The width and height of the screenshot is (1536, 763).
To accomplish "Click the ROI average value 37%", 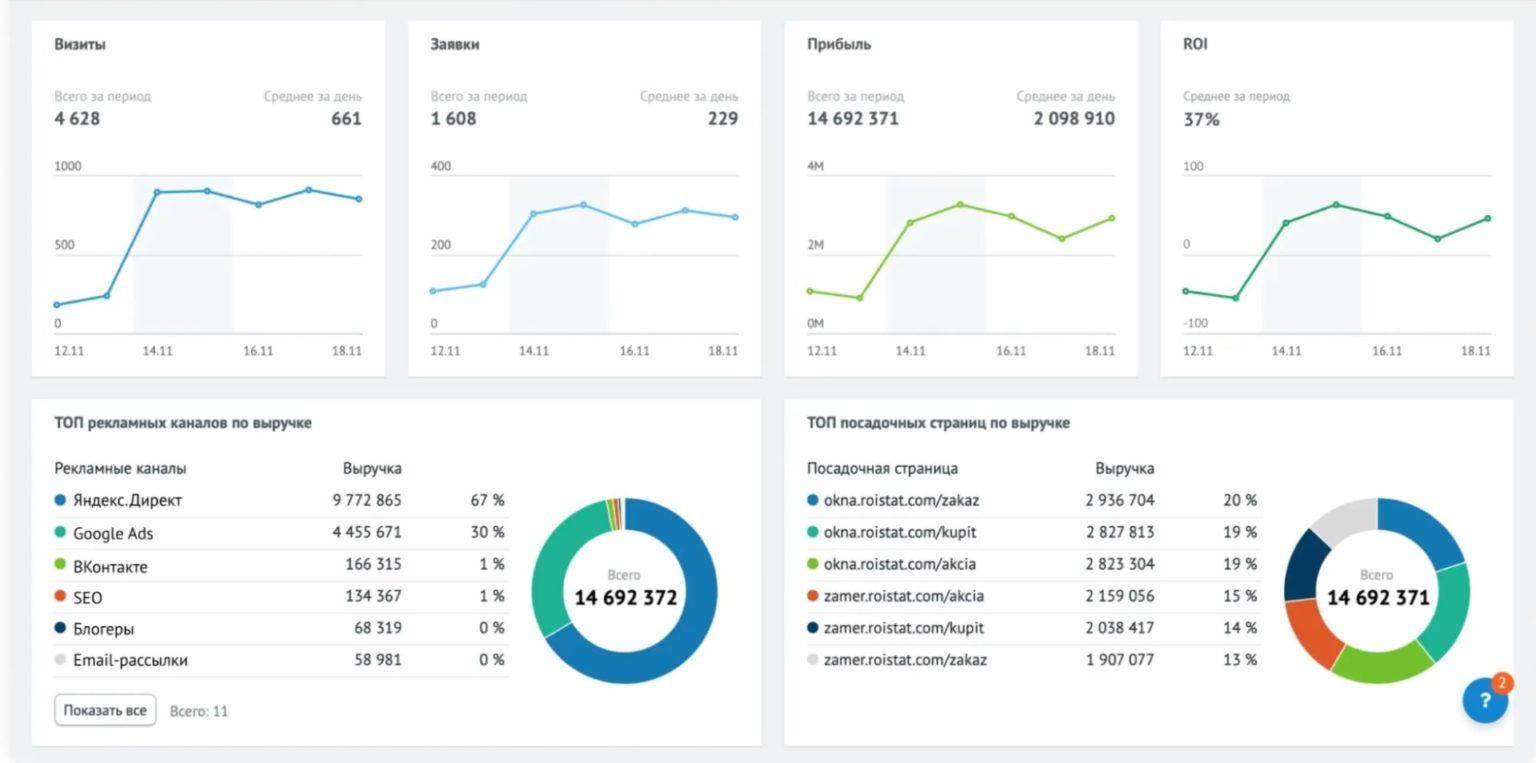I will tap(1201, 119).
